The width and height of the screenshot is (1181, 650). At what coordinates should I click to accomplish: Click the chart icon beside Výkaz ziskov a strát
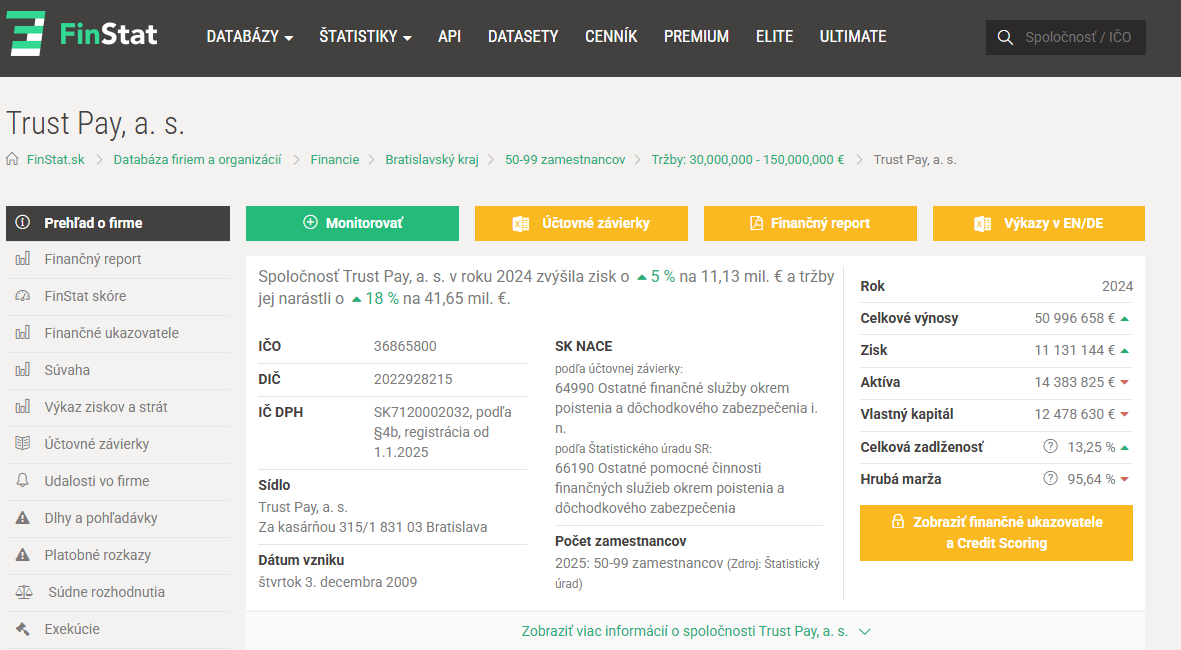click(23, 407)
